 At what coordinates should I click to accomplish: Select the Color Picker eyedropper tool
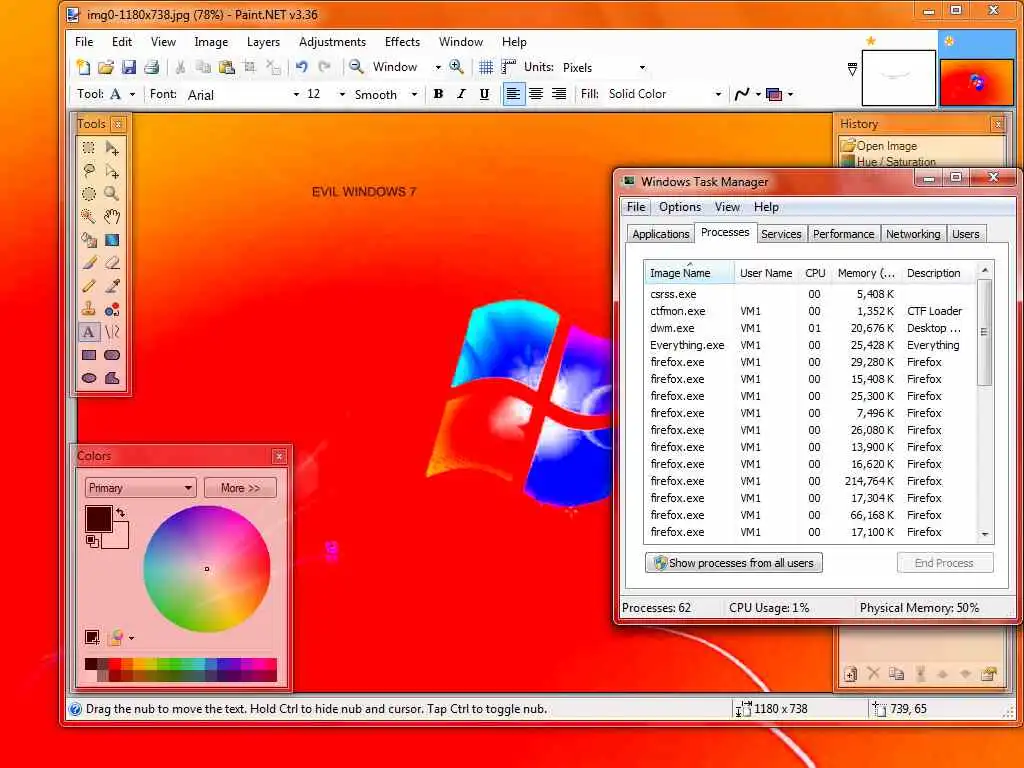[112, 286]
